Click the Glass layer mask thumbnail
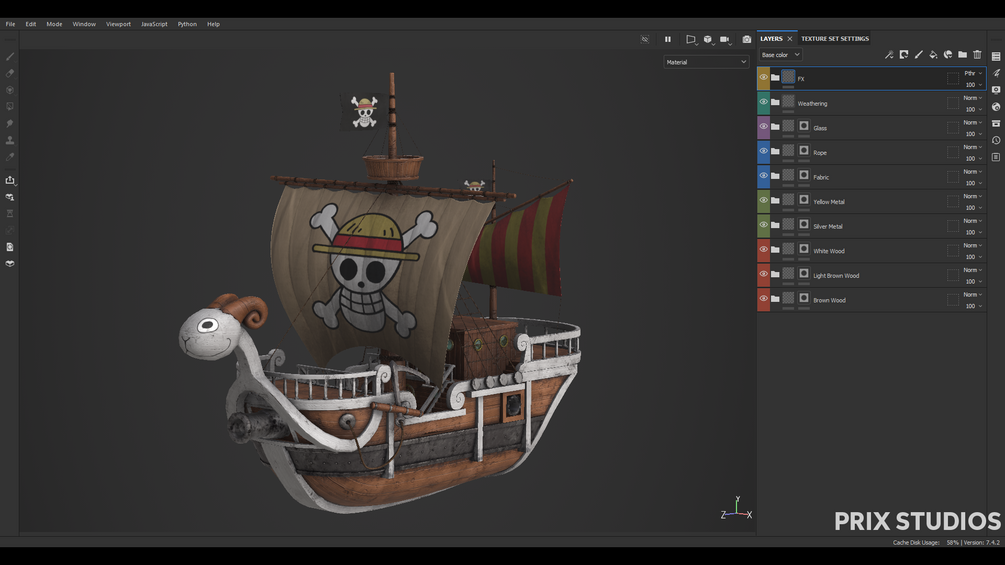1005x565 pixels. click(x=804, y=126)
